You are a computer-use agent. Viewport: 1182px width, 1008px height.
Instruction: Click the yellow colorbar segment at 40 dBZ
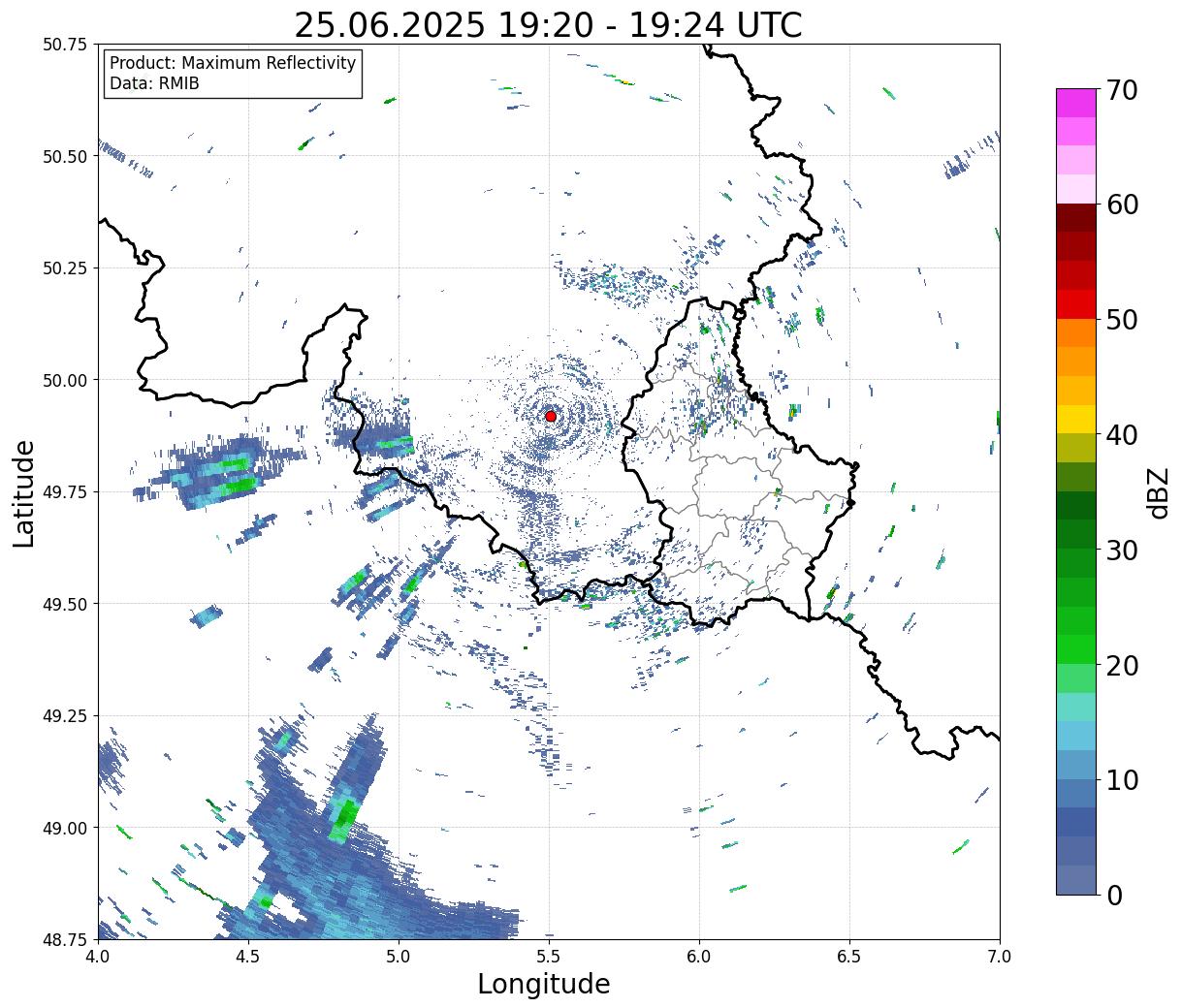[1076, 420]
